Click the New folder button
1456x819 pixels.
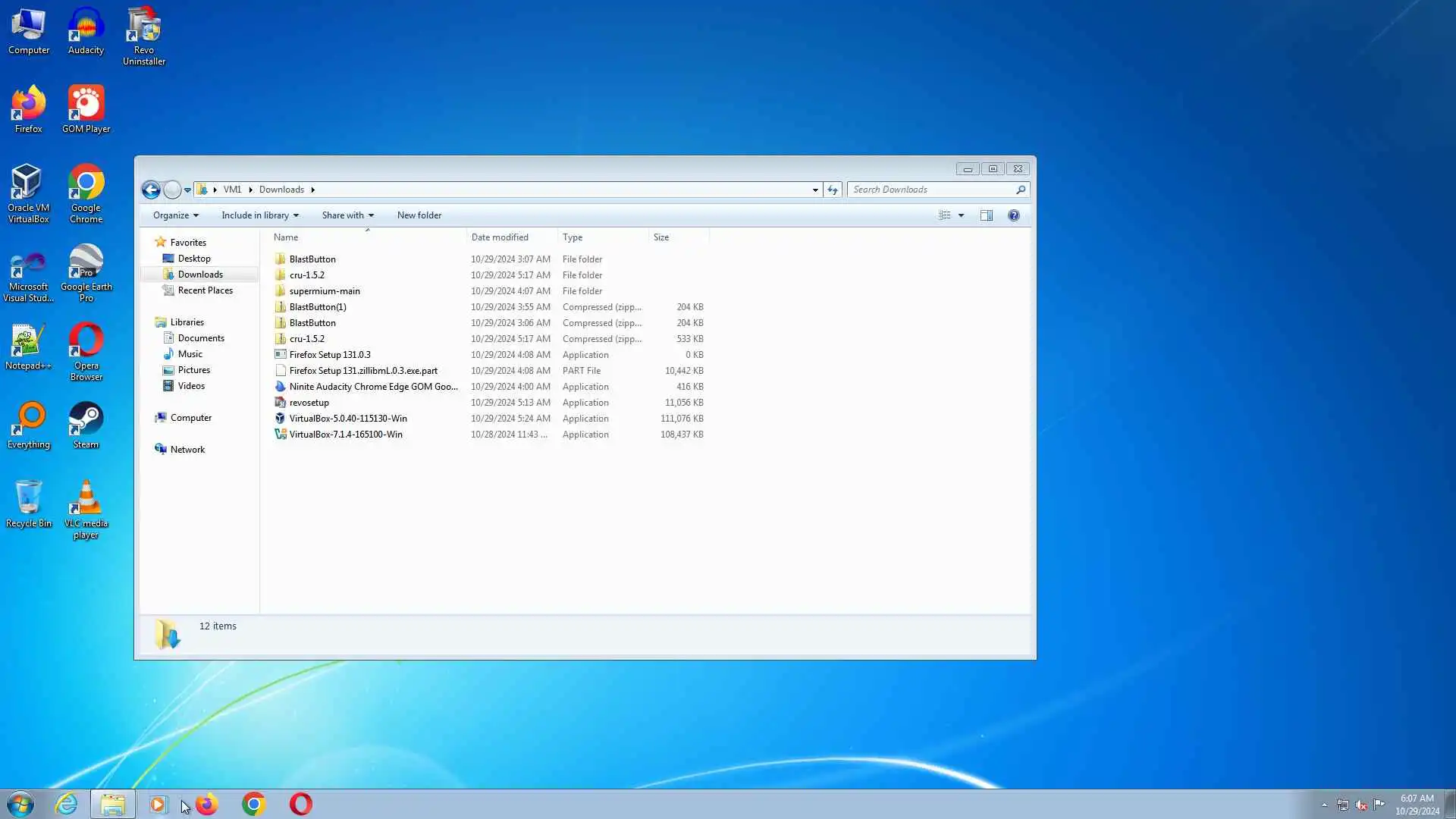(419, 215)
